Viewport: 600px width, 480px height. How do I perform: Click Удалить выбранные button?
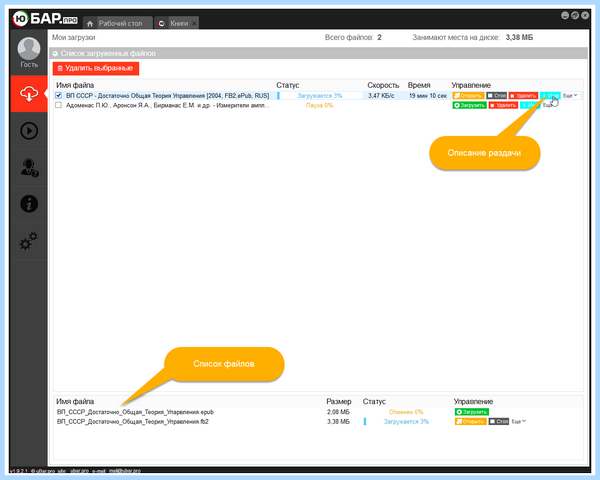coord(96,69)
